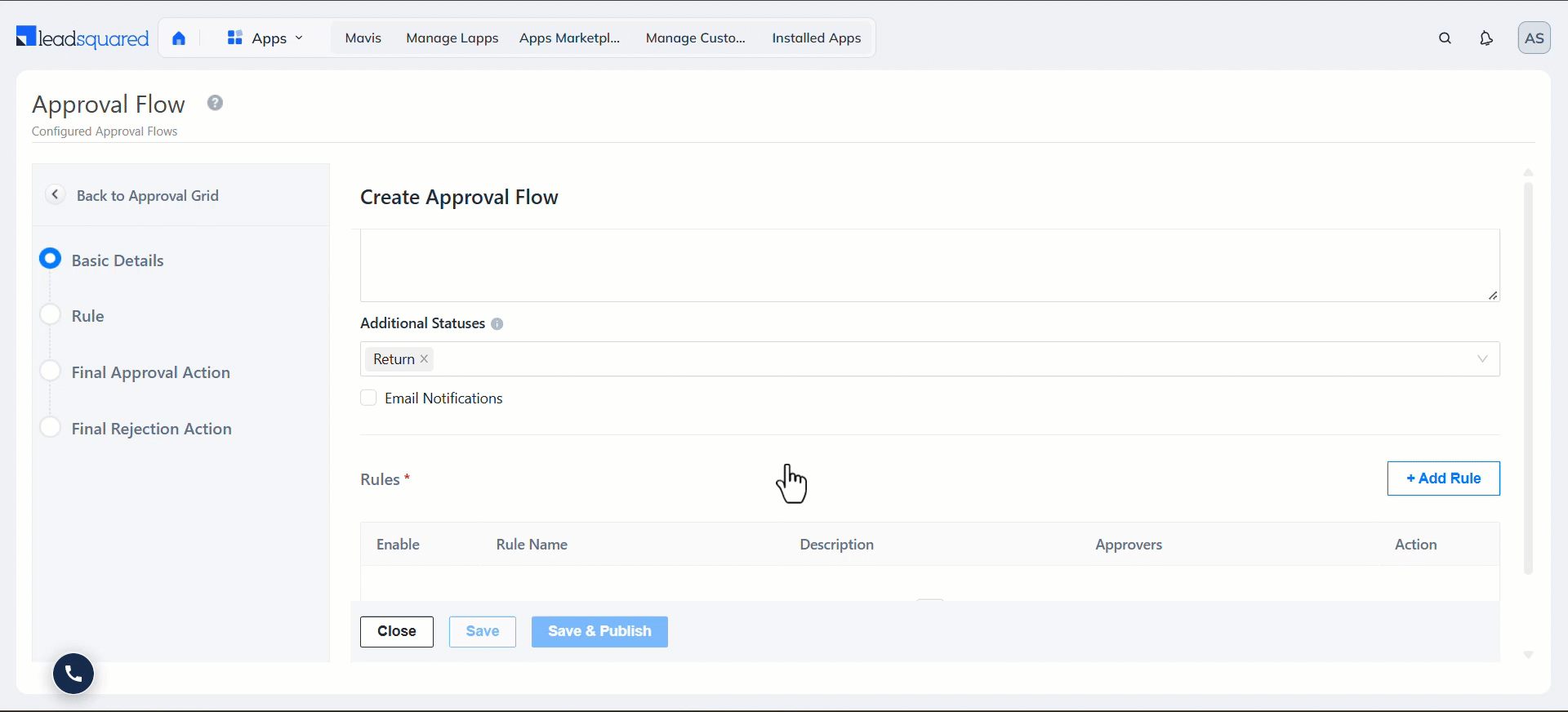
Task: Click the Save & Publish button
Action: pyautogui.click(x=599, y=631)
